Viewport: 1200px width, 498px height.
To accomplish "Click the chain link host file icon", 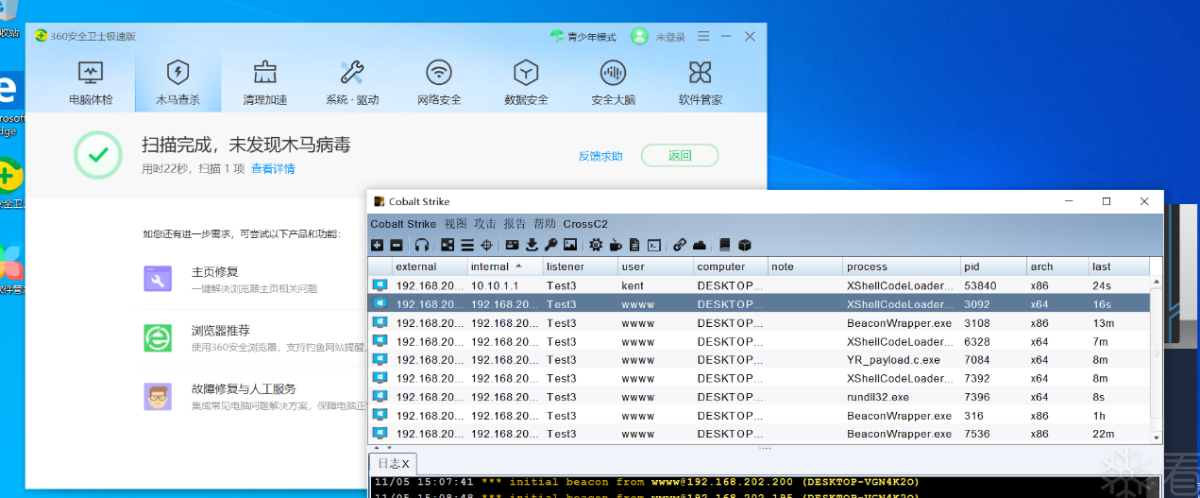I will [680, 245].
